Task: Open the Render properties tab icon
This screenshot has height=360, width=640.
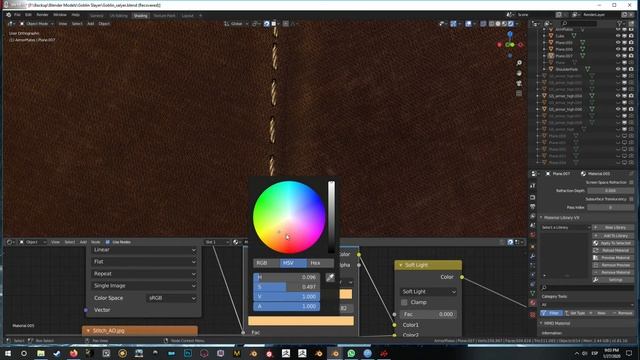Action: [x=532, y=197]
